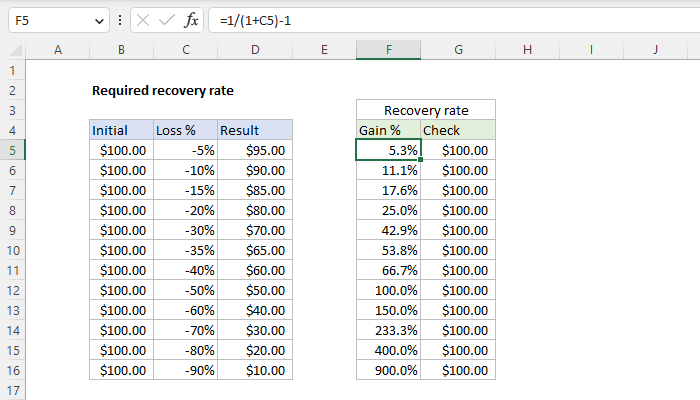Select column C header
Image resolution: width=700 pixels, height=400 pixels.
click(186, 50)
